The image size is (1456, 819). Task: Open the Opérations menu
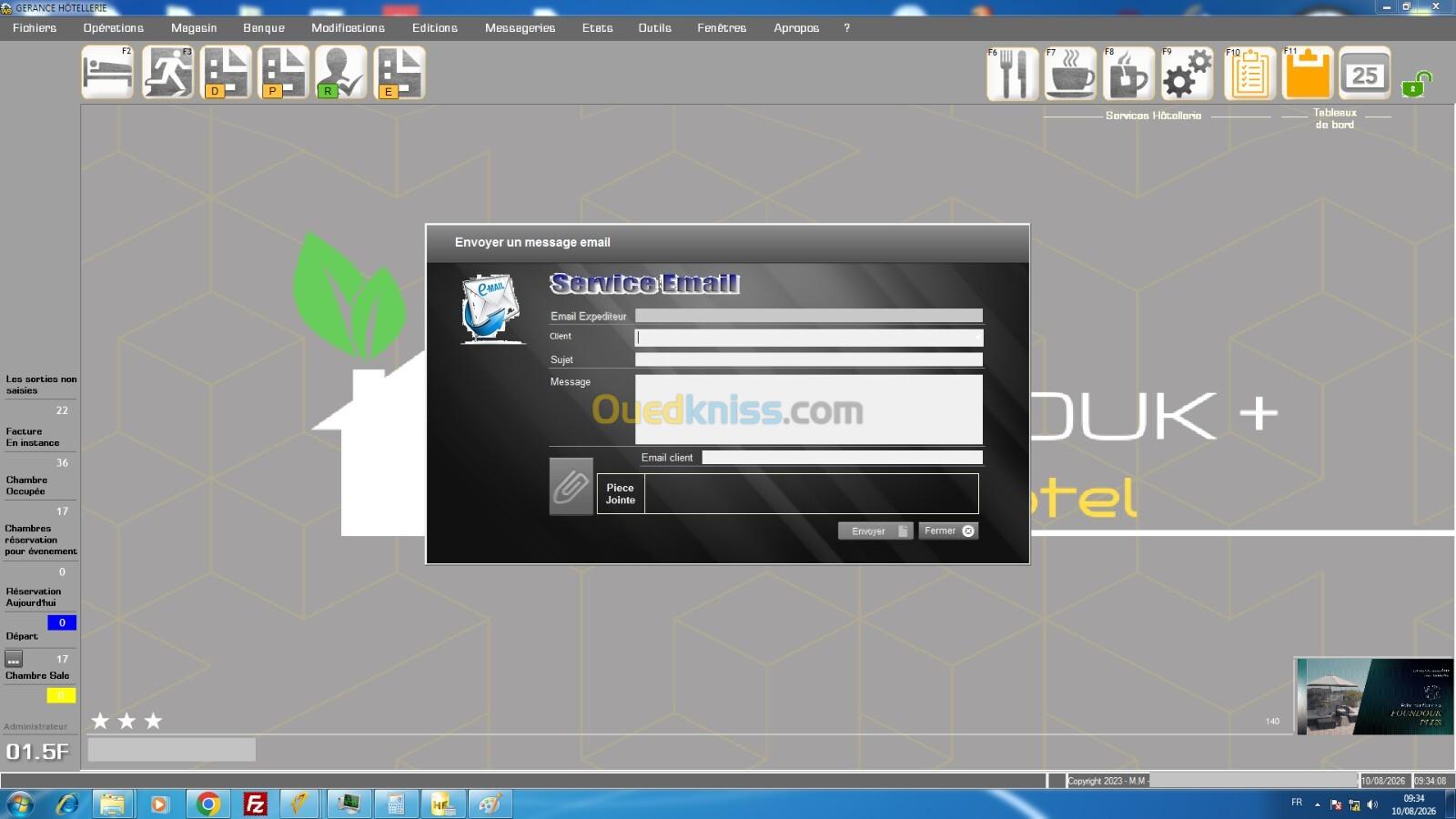(x=114, y=28)
